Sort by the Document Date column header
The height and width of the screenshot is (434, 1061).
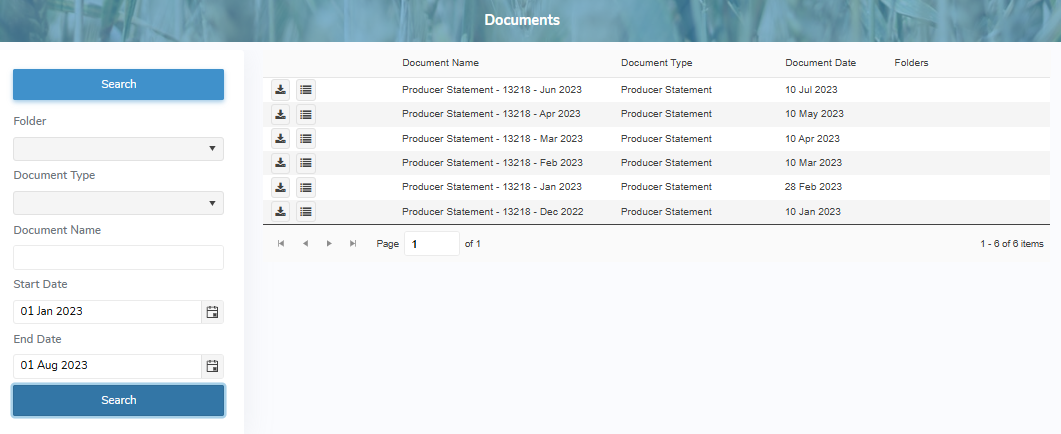[x=820, y=63]
